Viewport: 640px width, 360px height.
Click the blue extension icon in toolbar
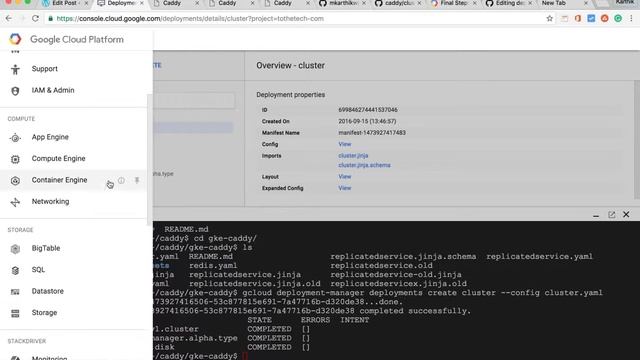coord(591,18)
